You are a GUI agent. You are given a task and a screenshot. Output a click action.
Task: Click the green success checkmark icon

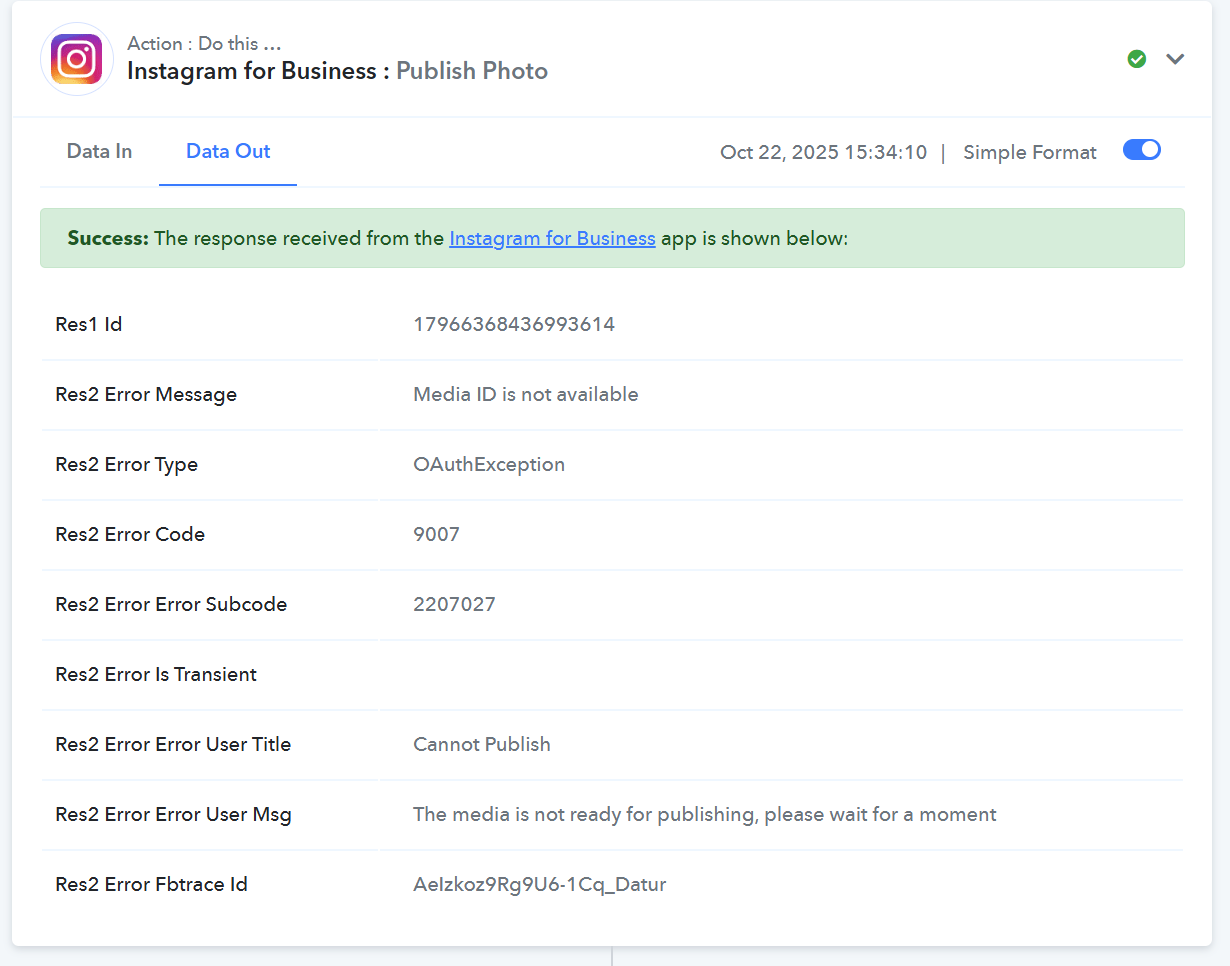tap(1136, 59)
